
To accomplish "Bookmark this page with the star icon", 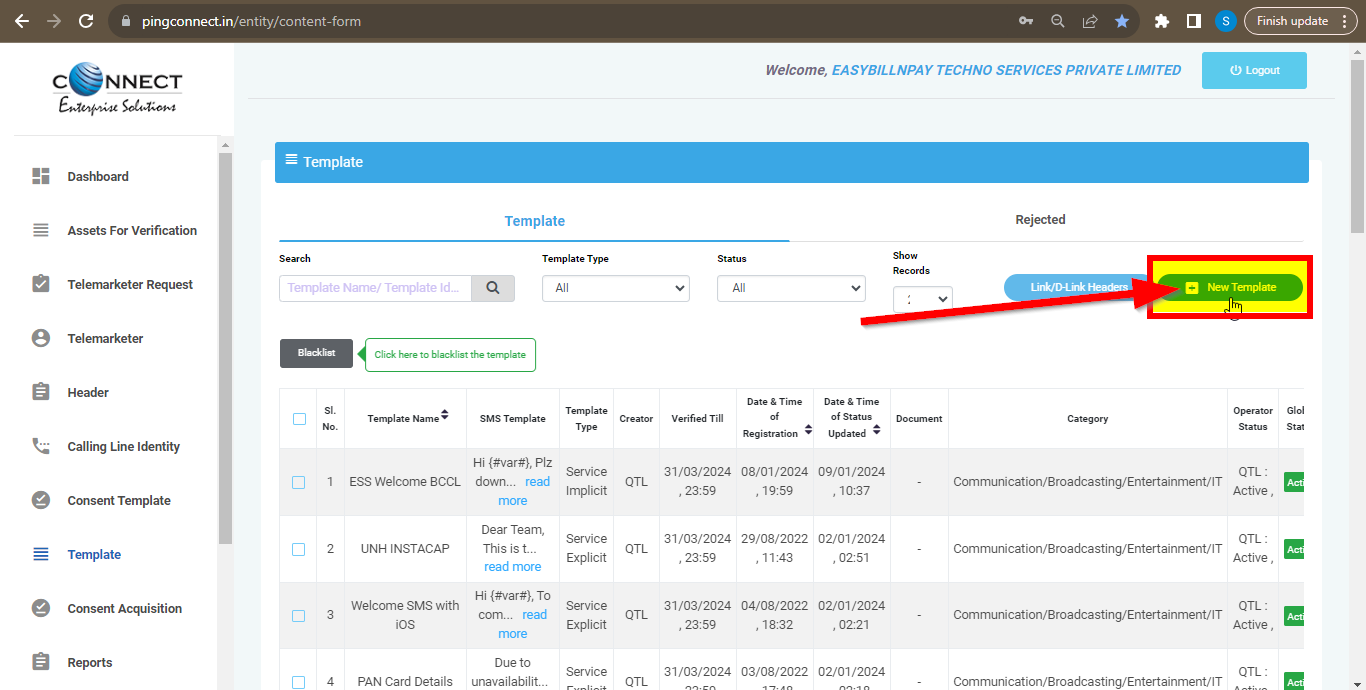I will pos(1122,21).
